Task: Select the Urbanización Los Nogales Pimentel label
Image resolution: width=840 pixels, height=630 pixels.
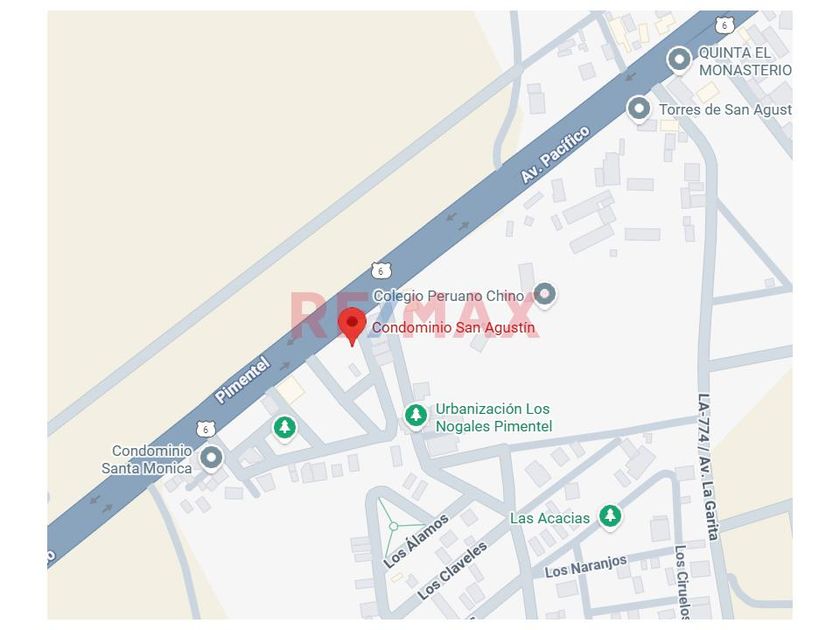Action: (493, 417)
